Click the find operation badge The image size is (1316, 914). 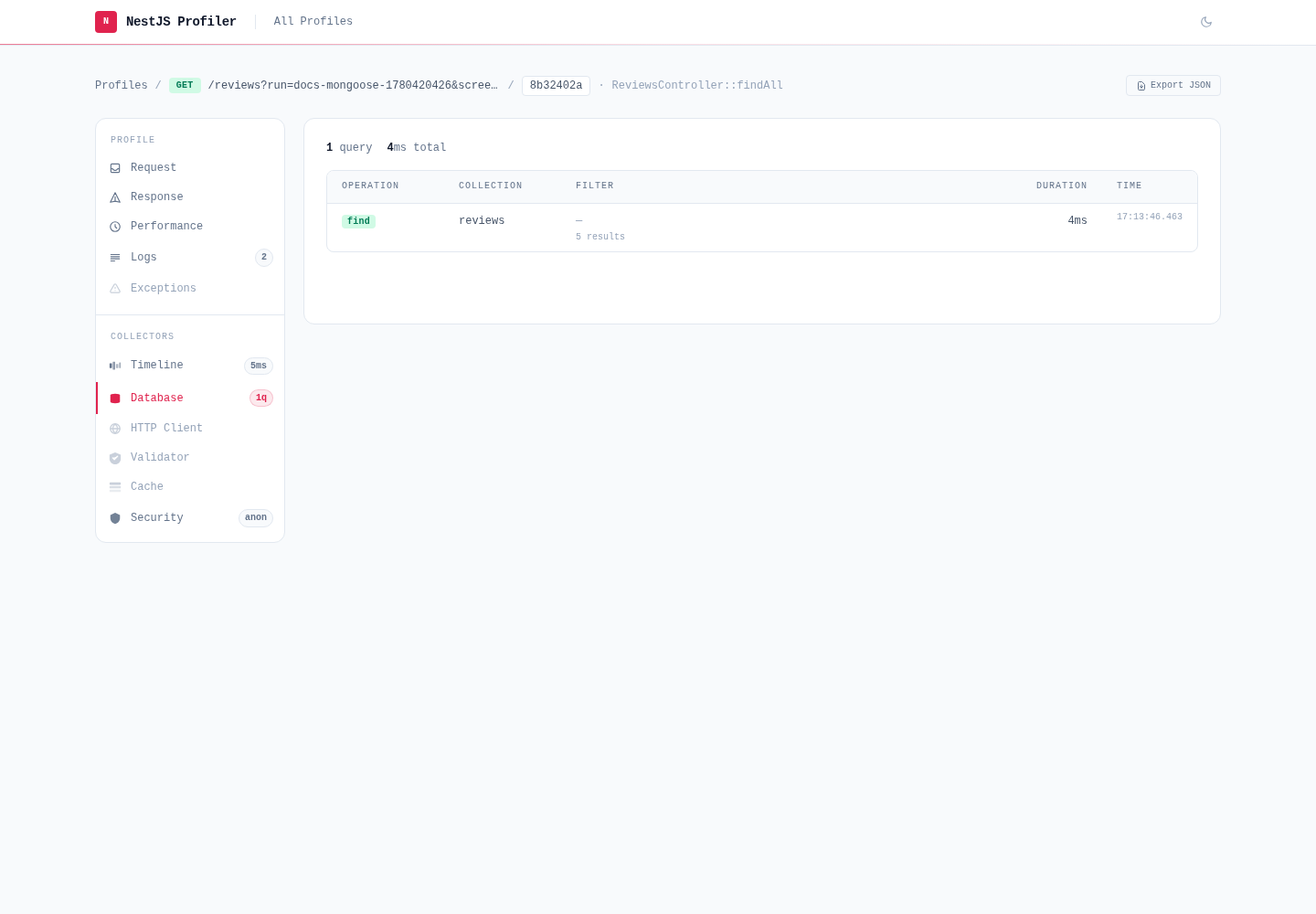358,221
